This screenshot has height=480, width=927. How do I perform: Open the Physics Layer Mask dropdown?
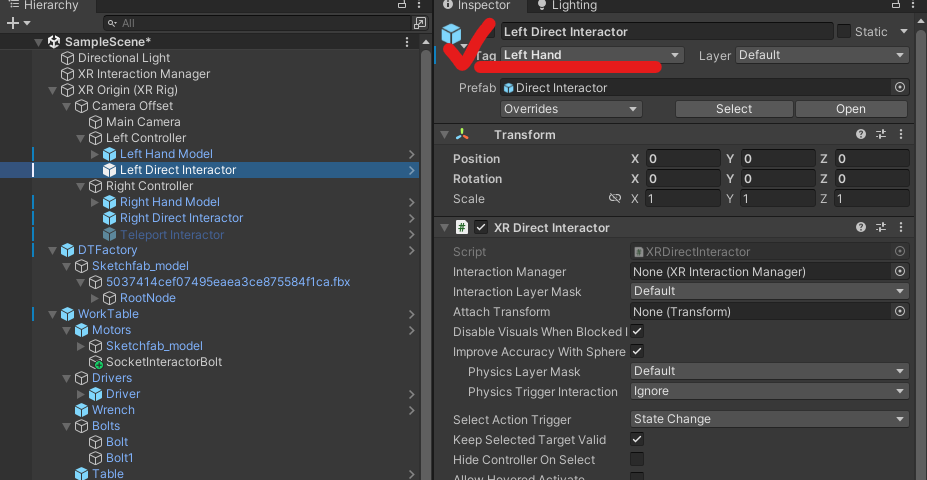click(769, 371)
